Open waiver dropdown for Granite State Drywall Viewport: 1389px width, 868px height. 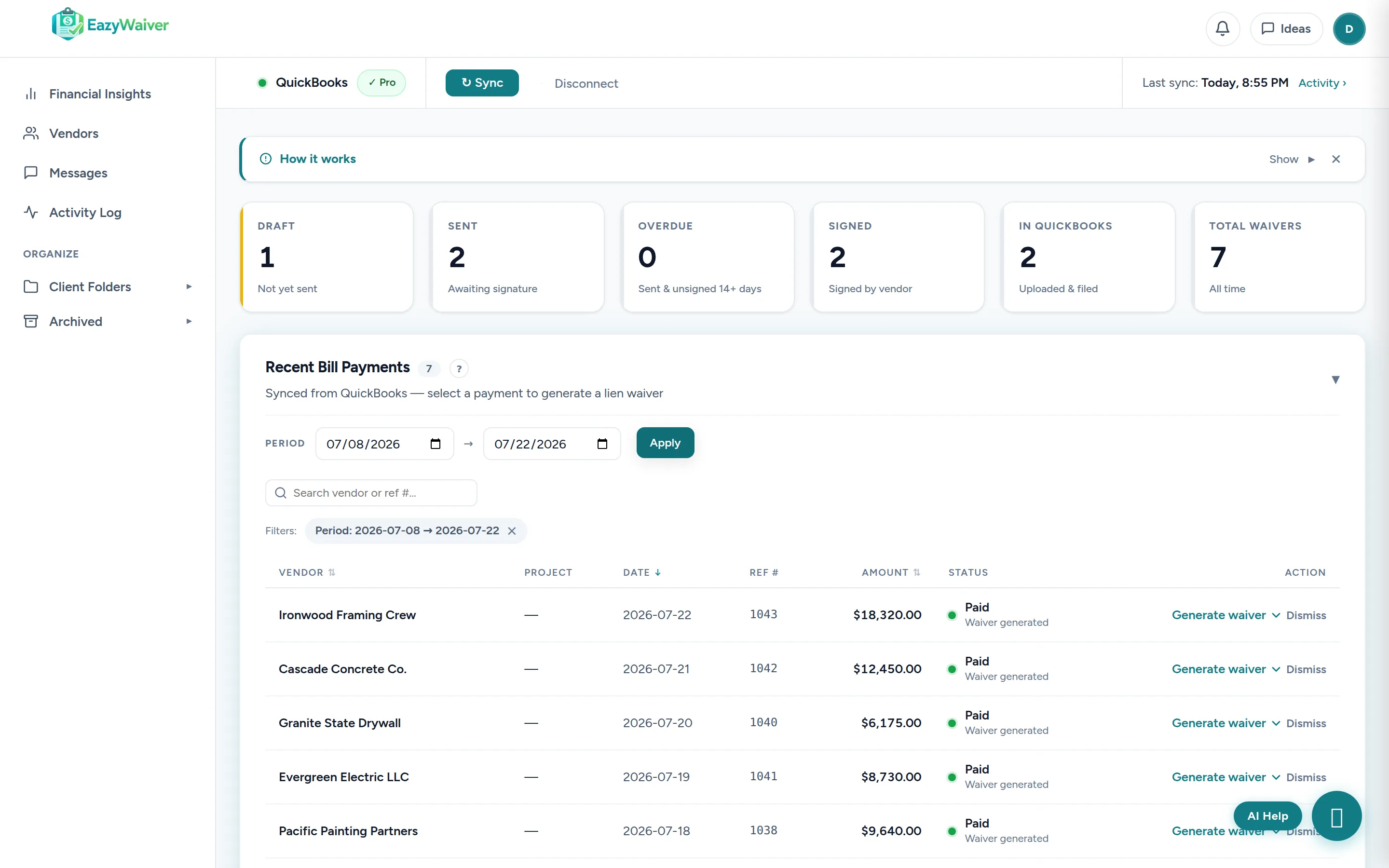[x=1276, y=723]
